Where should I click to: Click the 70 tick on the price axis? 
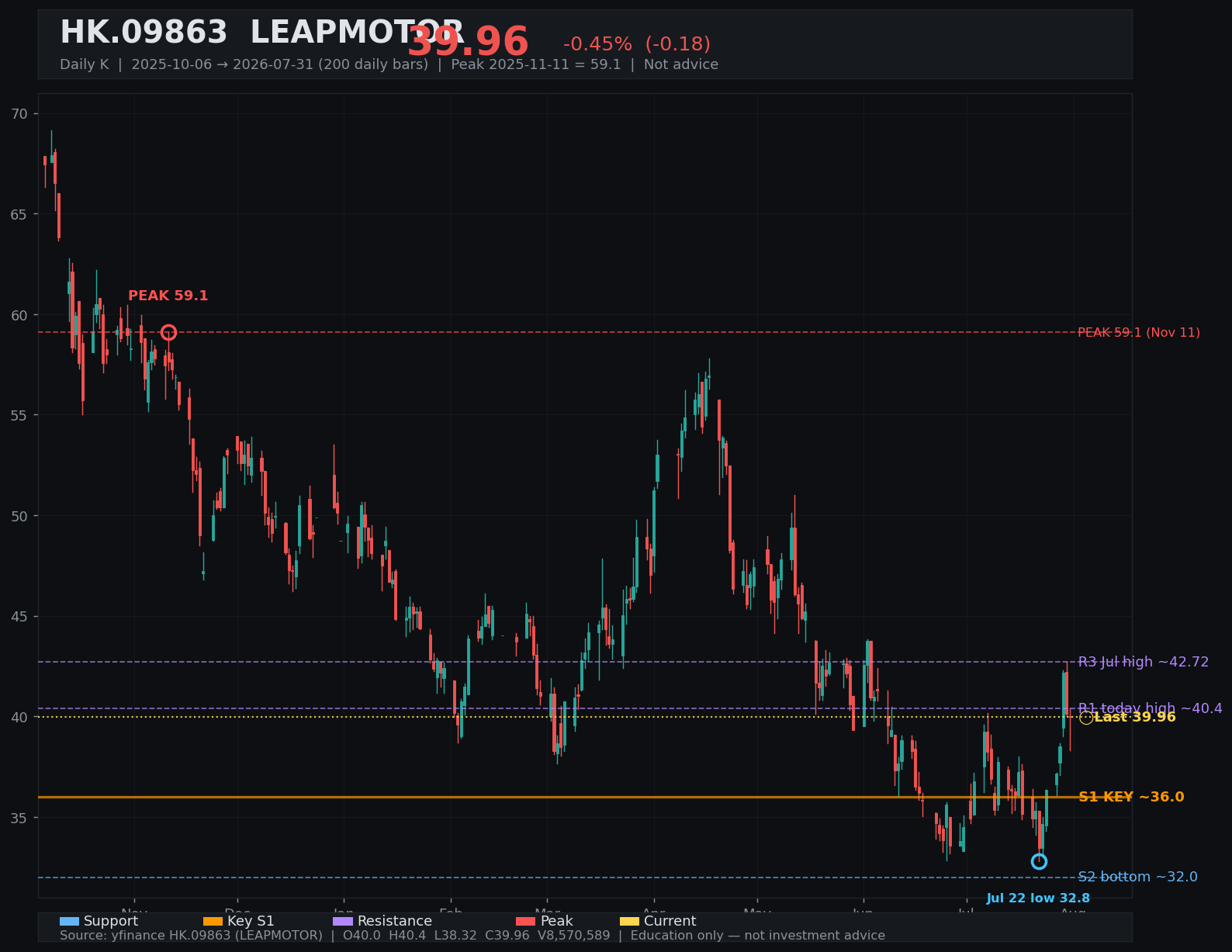tap(19, 114)
